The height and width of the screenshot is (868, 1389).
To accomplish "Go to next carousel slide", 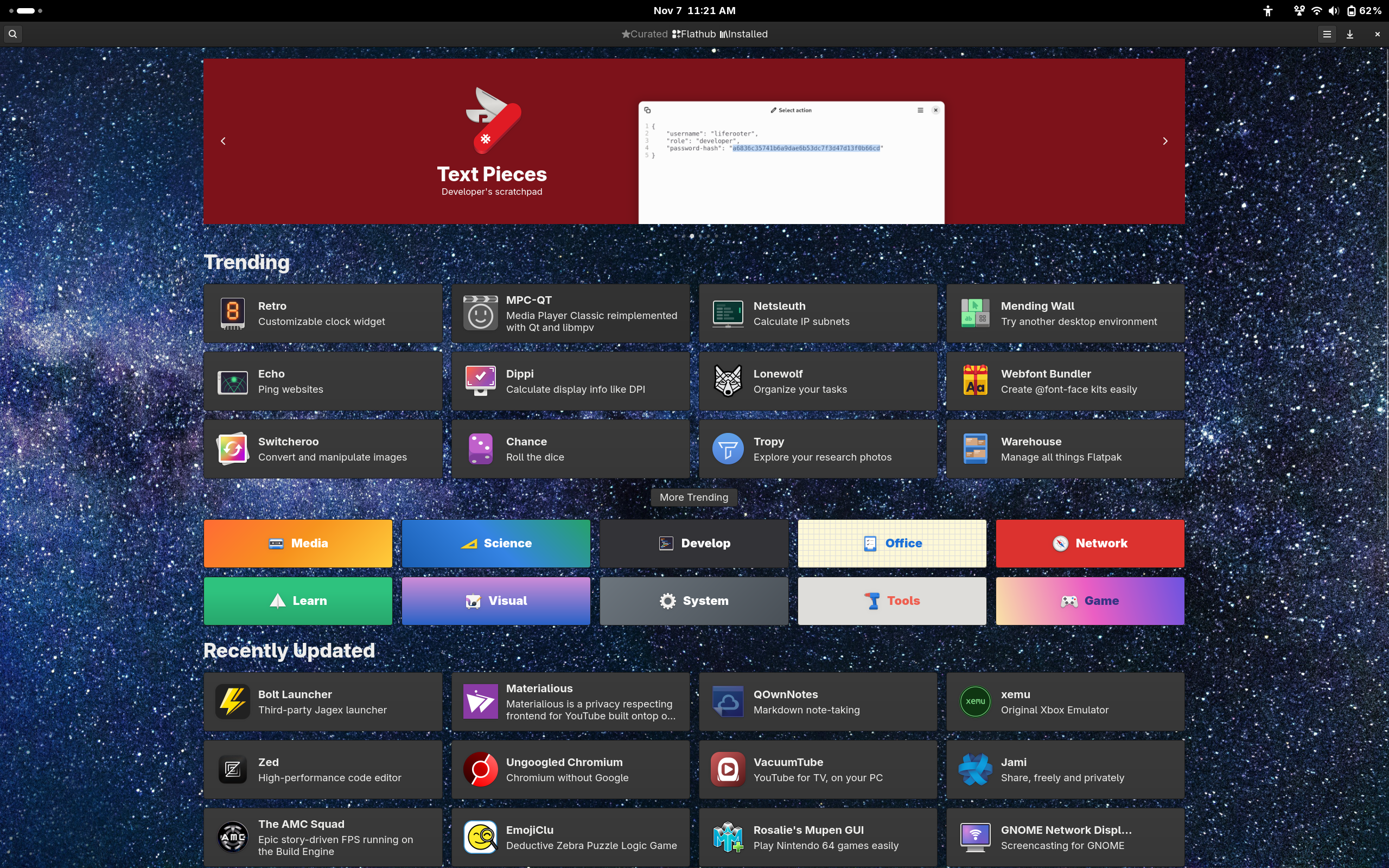I will point(1164,141).
